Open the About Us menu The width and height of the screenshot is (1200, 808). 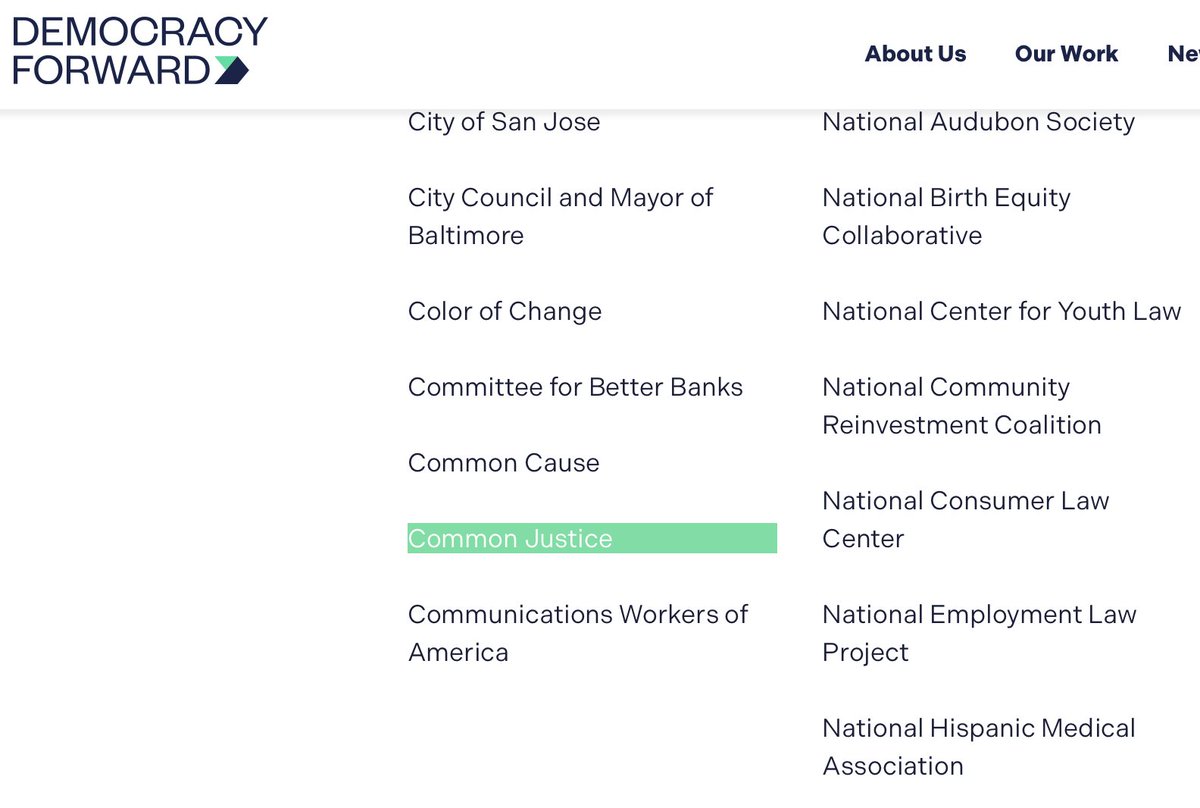coord(915,54)
